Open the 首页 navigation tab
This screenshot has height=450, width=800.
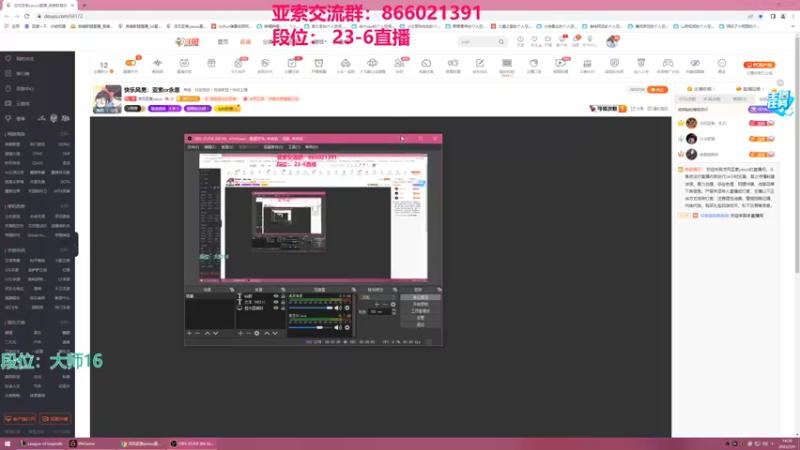pyautogui.click(x=223, y=42)
